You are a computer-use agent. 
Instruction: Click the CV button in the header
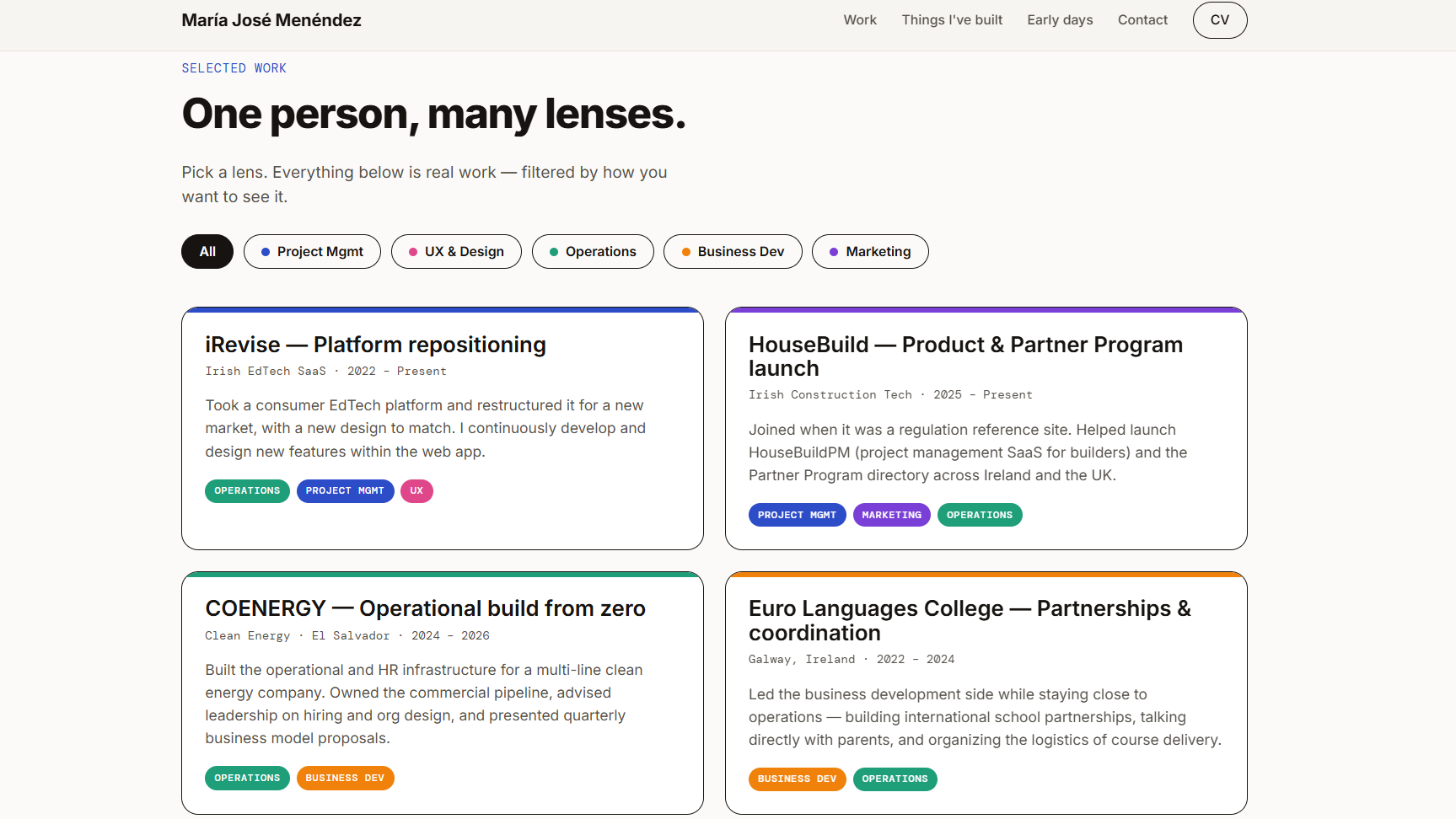coord(1220,20)
